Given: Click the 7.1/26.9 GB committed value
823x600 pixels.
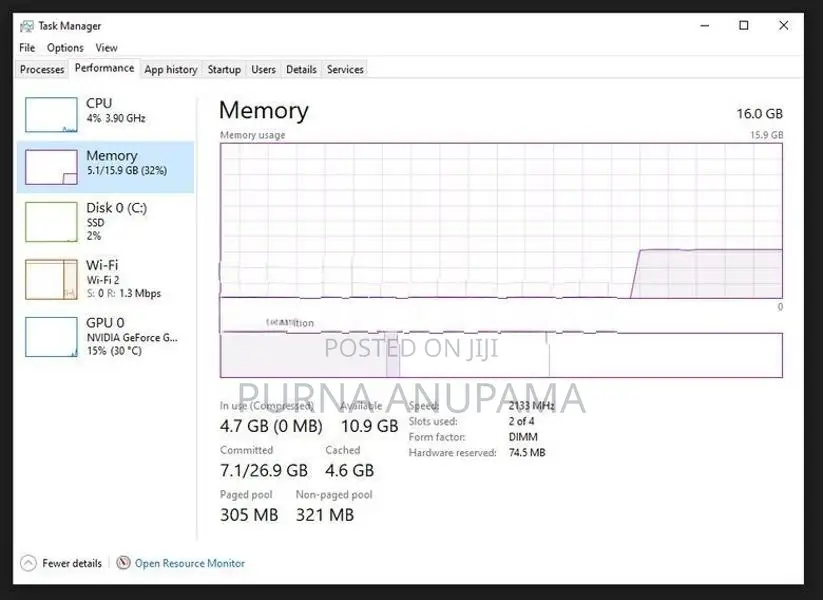Looking at the screenshot, I should tap(264, 470).
